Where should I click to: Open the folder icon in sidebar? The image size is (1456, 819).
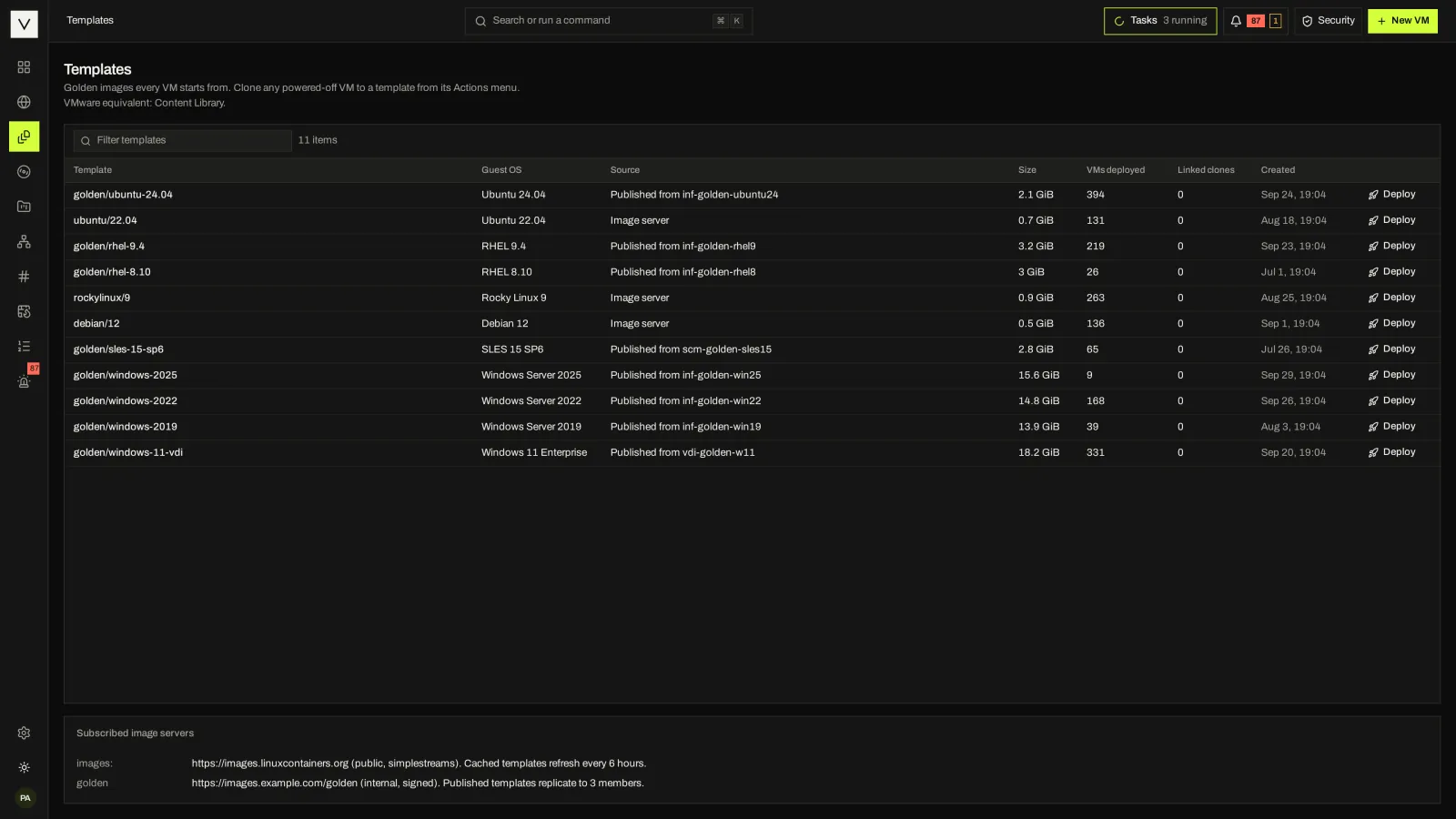coord(24,207)
